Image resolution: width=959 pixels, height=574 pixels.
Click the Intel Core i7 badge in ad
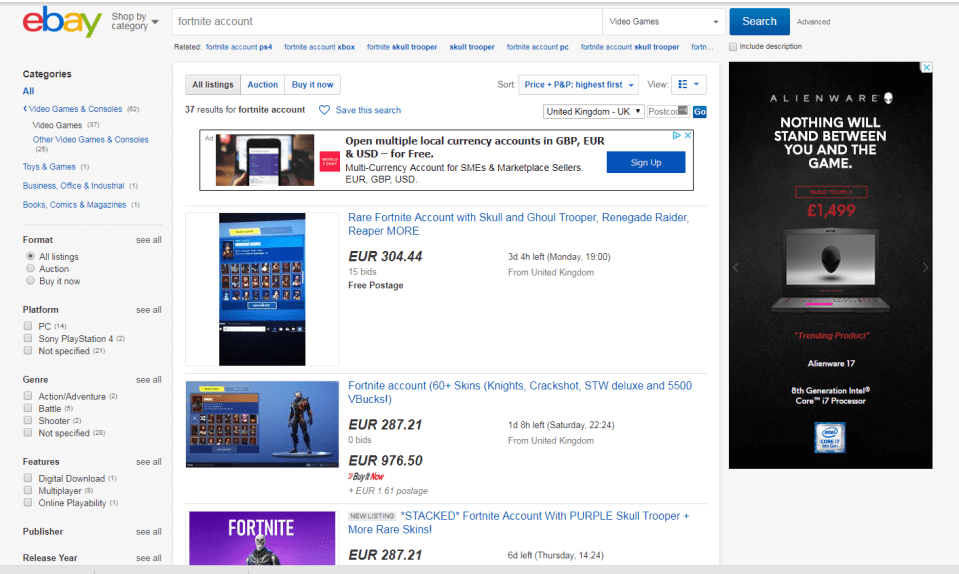coord(830,438)
